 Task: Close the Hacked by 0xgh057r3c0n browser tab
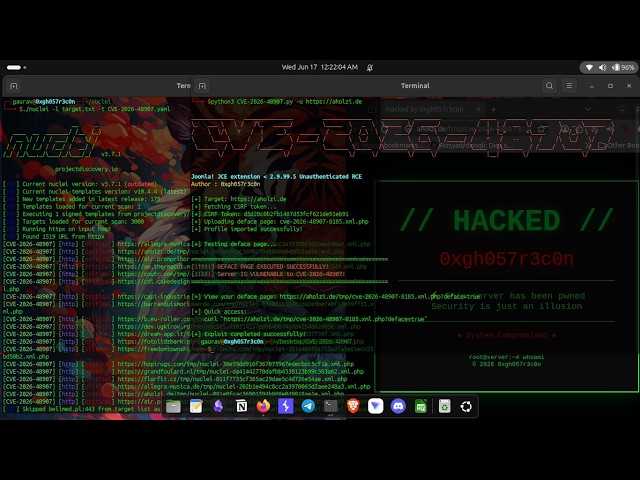pos(478,109)
